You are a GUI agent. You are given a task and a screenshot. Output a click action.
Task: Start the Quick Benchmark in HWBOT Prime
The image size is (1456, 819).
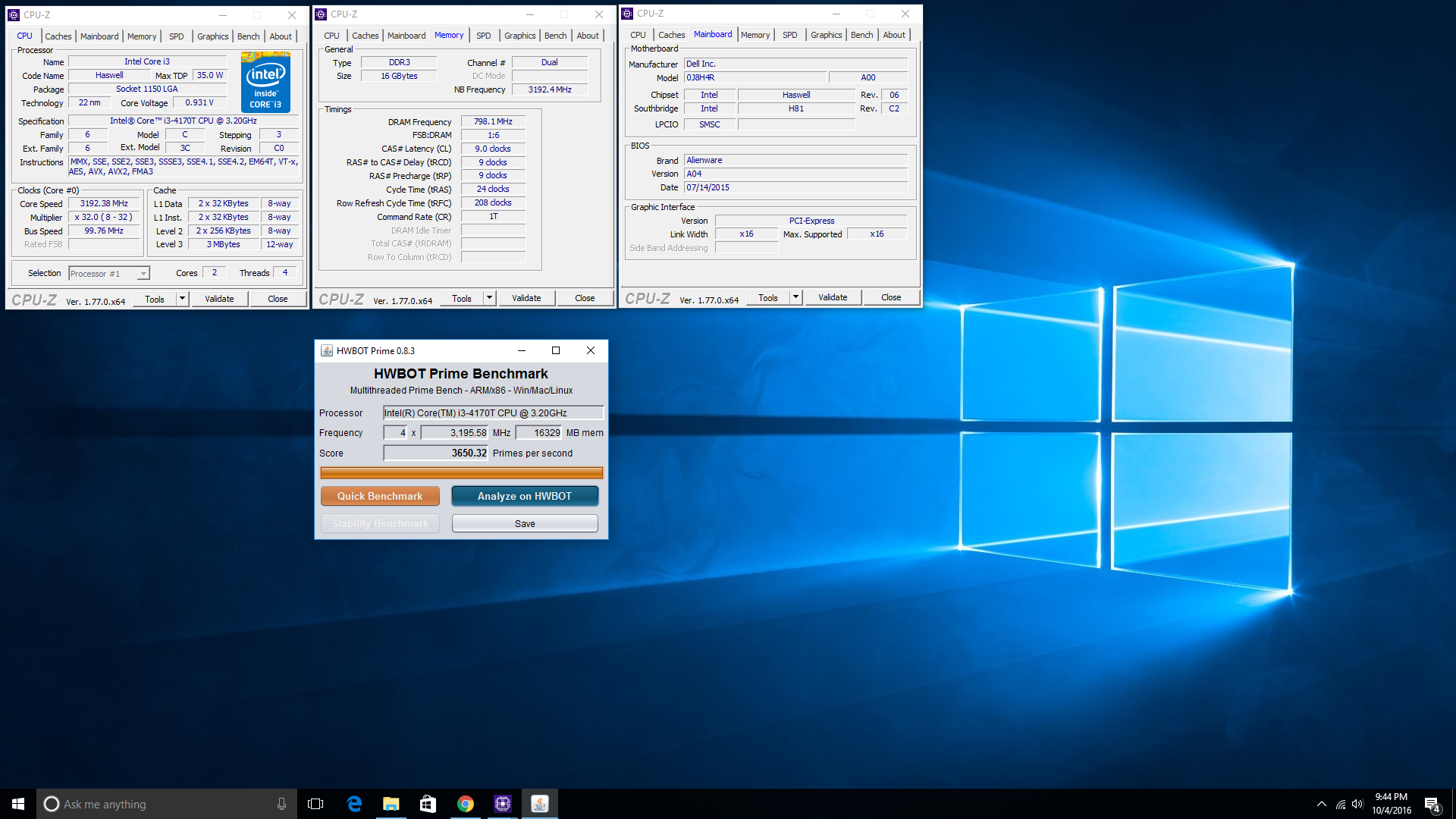[380, 496]
